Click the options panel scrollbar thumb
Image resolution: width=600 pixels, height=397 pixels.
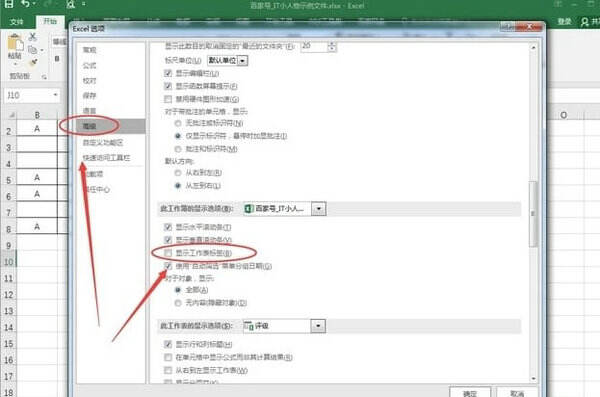coord(533,214)
